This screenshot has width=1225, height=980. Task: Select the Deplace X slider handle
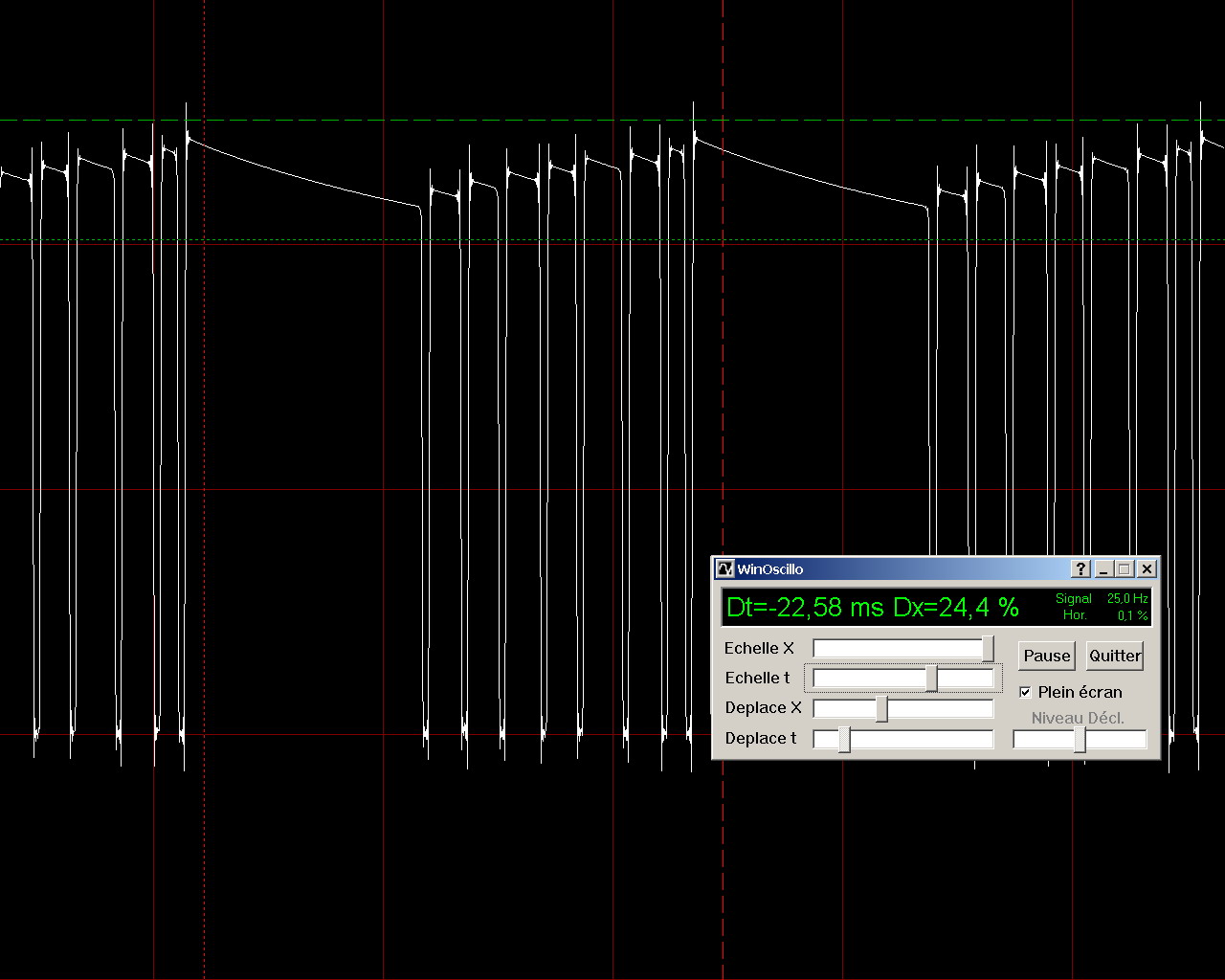pos(881,709)
